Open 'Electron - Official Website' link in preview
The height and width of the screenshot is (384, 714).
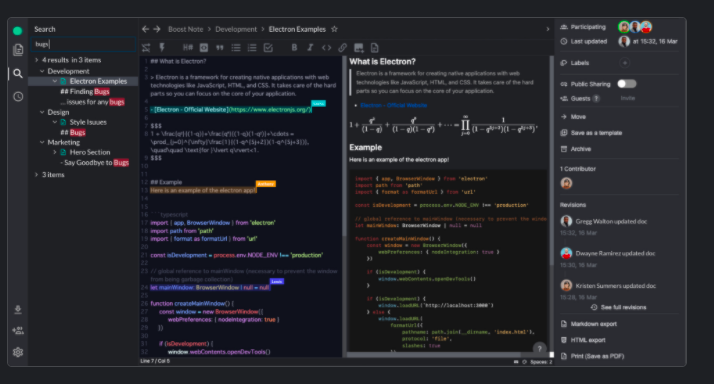[x=393, y=105]
